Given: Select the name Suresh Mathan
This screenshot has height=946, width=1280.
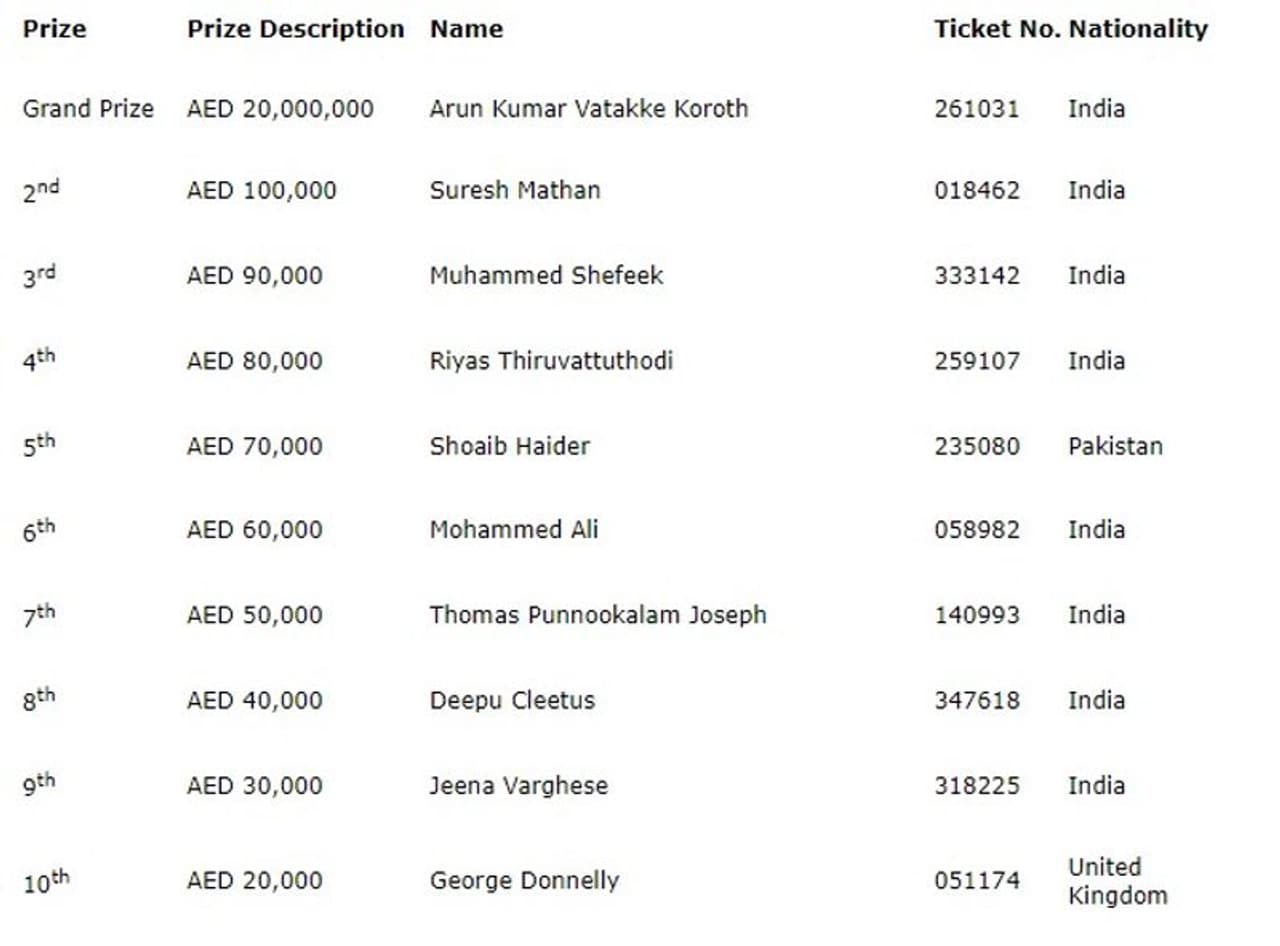Looking at the screenshot, I should 515,190.
